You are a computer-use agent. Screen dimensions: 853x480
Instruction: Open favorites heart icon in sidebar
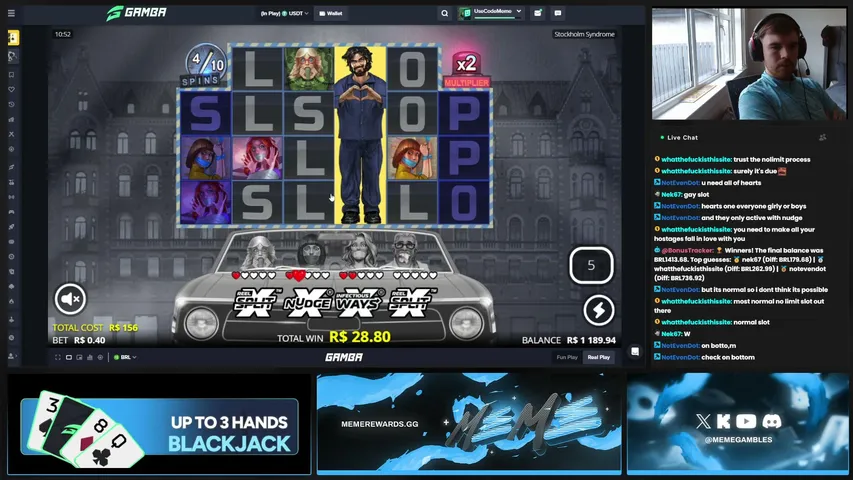point(11,89)
